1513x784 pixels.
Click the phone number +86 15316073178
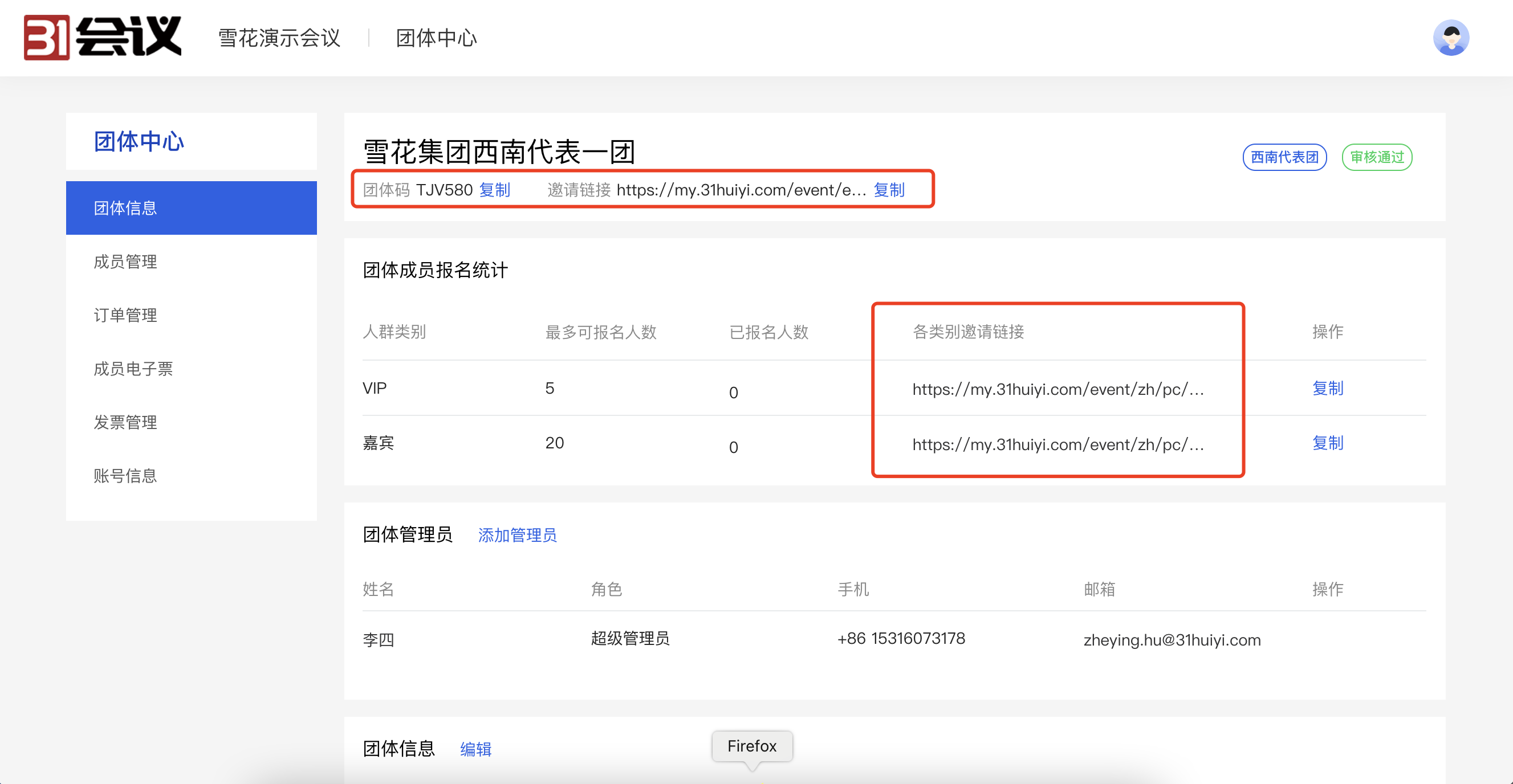pyautogui.click(x=901, y=638)
